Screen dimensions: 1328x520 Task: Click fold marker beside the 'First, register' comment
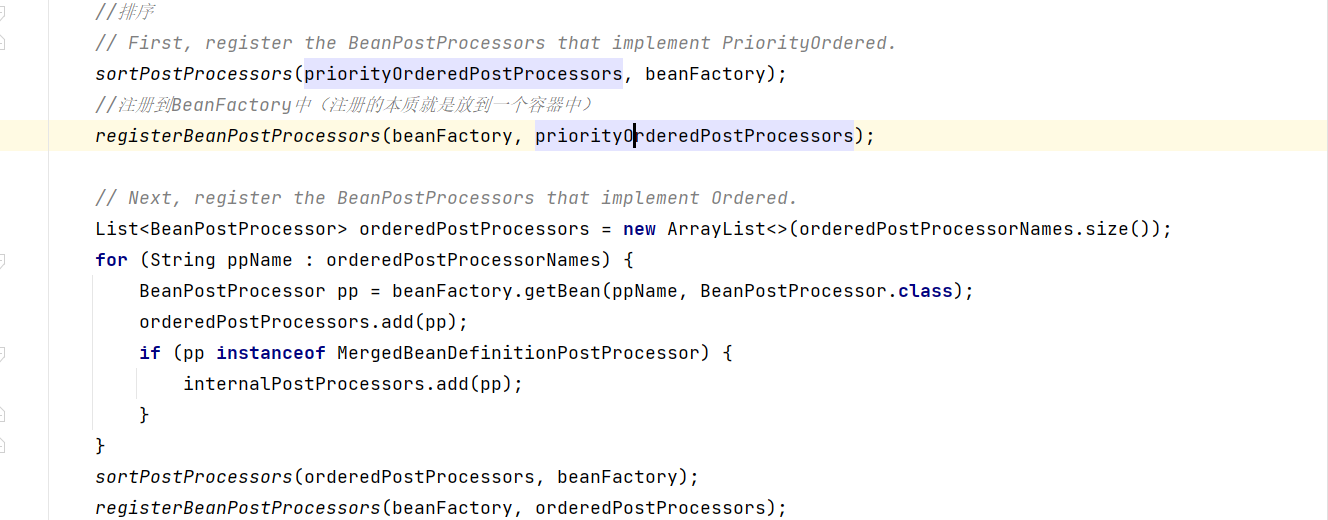(2, 43)
